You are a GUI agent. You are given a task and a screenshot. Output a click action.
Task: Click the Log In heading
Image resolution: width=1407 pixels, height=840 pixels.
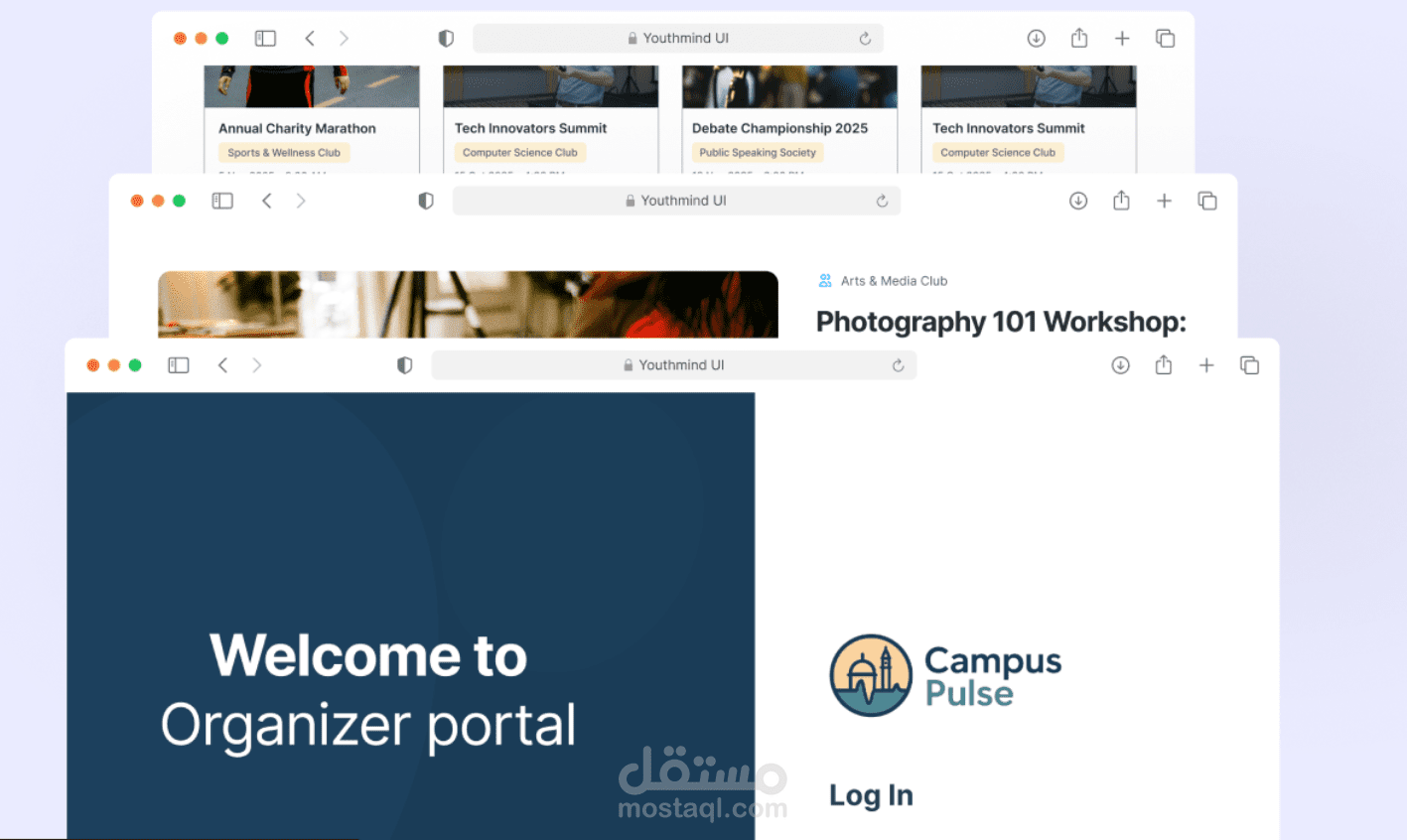[871, 795]
